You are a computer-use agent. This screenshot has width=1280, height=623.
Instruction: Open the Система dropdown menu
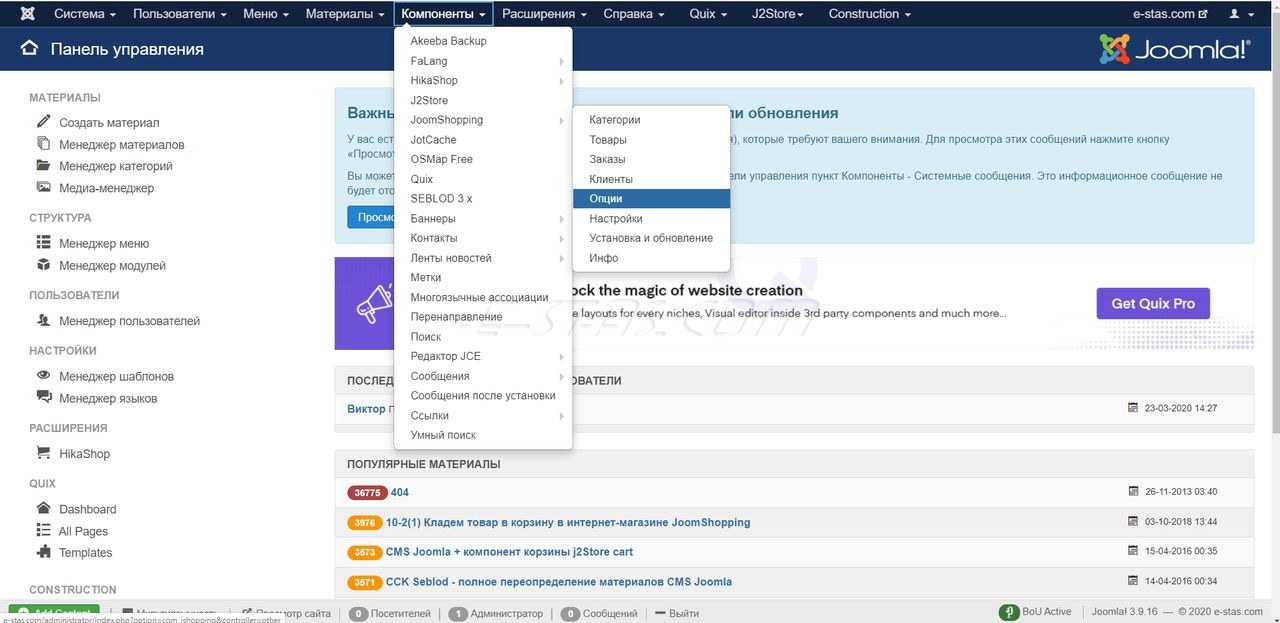pos(85,14)
